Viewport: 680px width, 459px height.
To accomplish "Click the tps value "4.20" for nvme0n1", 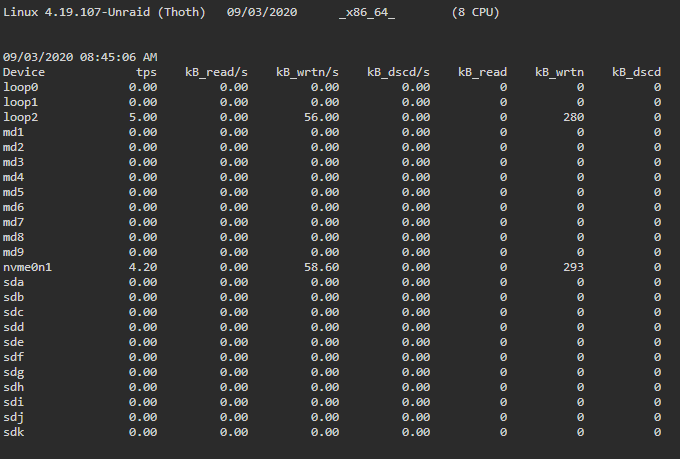I will (x=143, y=267).
